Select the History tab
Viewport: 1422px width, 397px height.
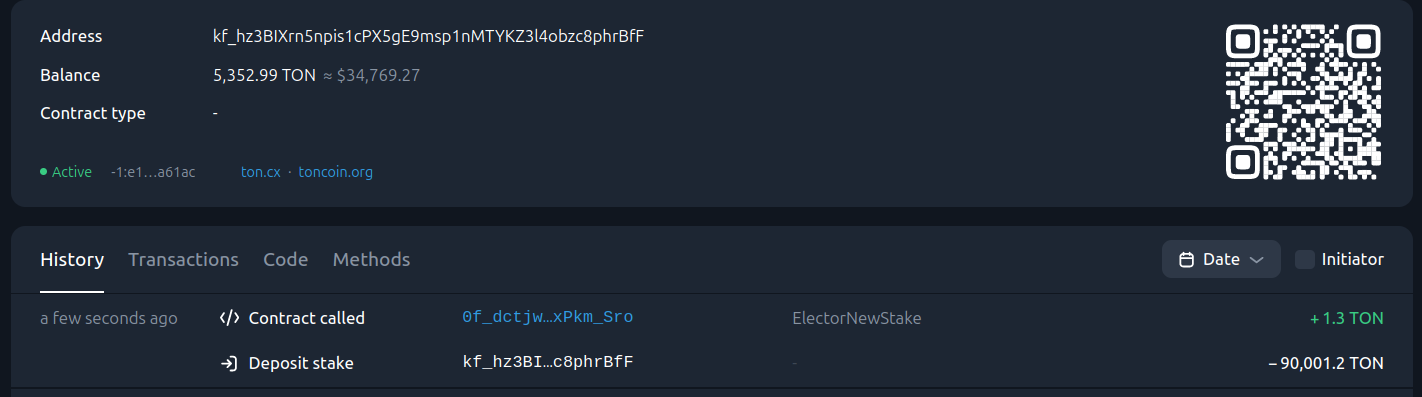(x=72, y=259)
